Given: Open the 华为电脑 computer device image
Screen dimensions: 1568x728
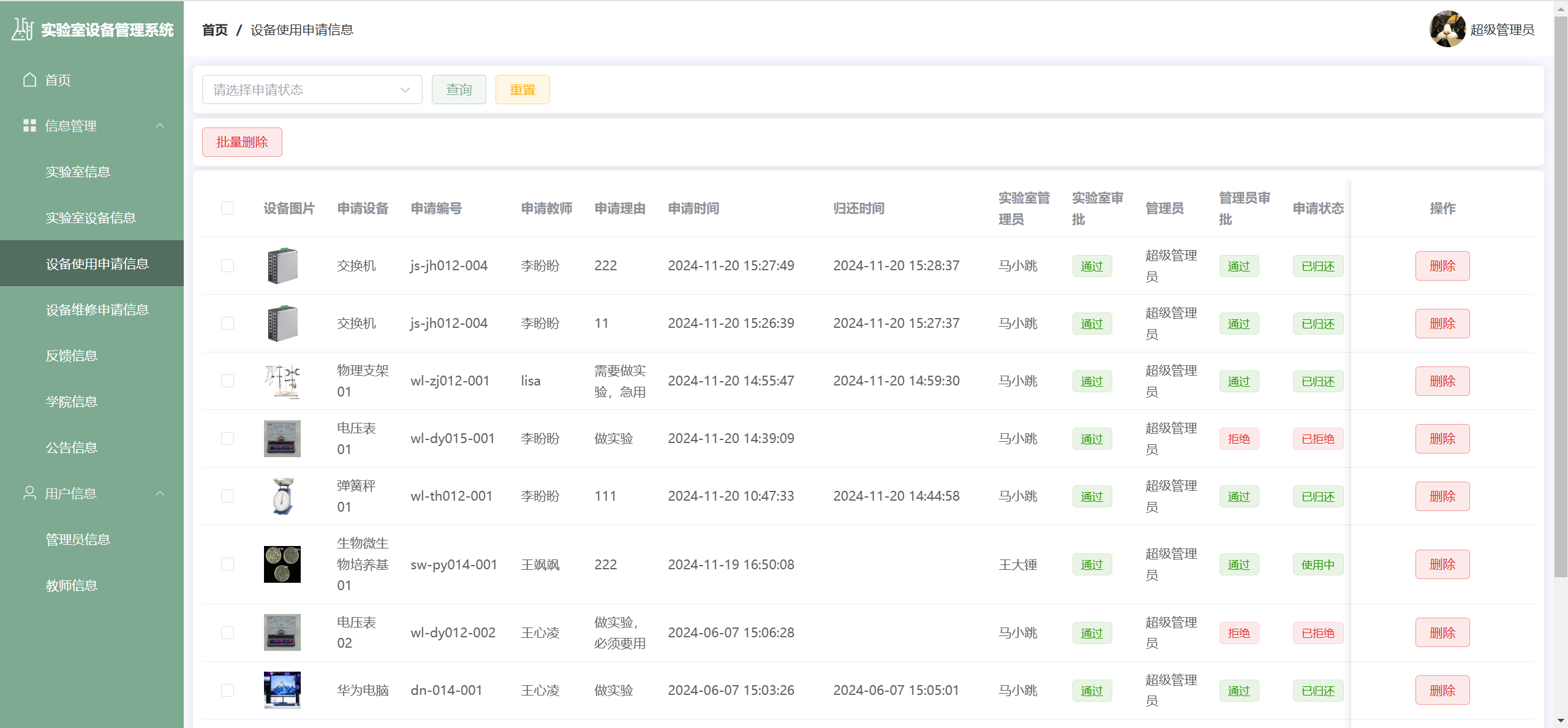Looking at the screenshot, I should tap(282, 690).
